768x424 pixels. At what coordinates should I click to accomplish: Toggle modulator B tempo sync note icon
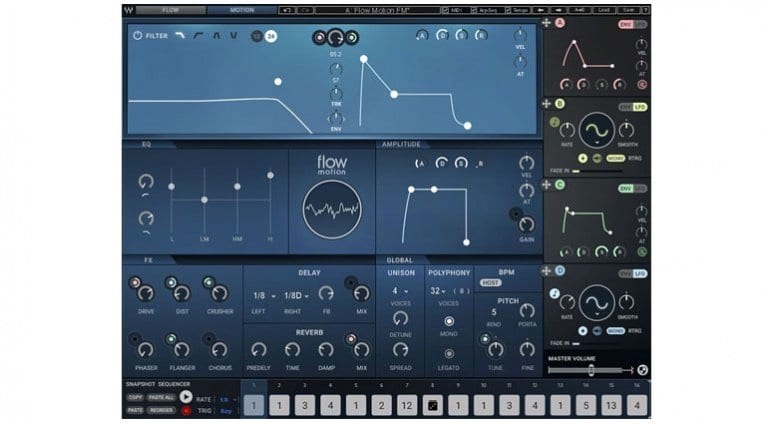554,122
